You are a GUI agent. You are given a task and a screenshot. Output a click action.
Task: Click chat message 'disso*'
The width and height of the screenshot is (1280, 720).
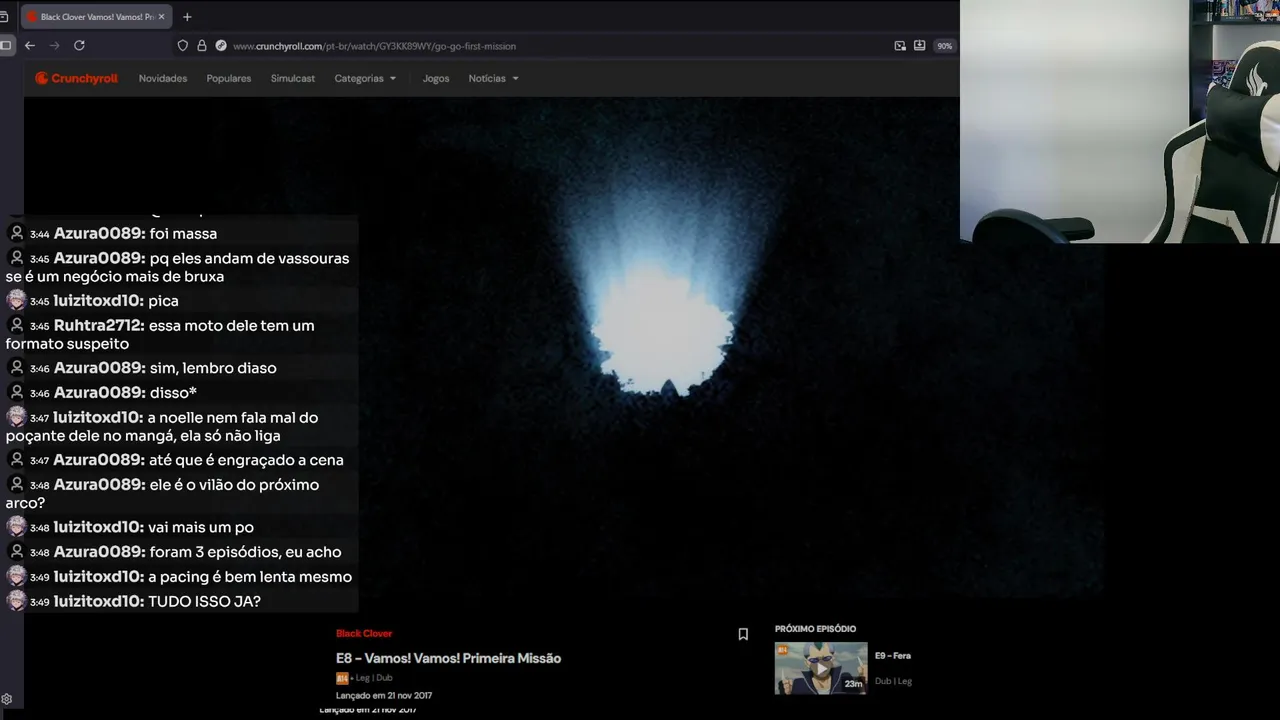pyautogui.click(x=173, y=392)
